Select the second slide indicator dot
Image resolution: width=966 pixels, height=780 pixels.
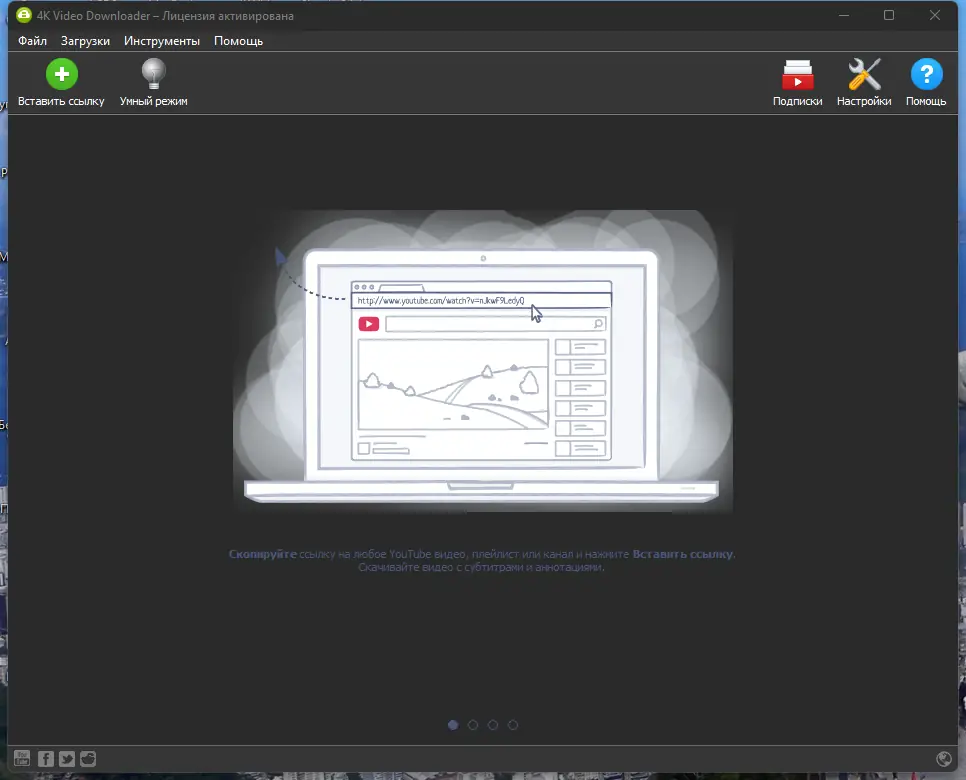[473, 725]
